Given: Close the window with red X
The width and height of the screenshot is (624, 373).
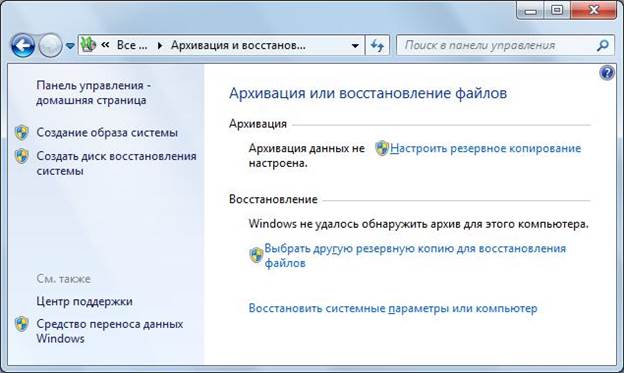Looking at the screenshot, I should point(593,10).
